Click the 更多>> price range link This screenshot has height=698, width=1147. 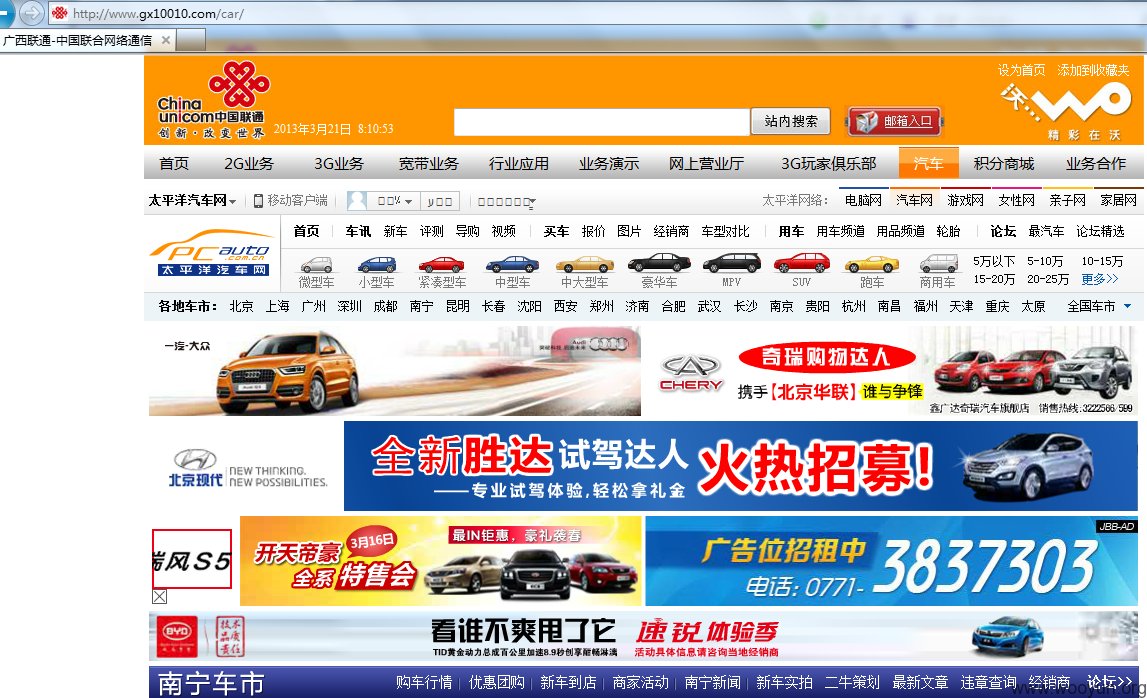pos(1100,279)
